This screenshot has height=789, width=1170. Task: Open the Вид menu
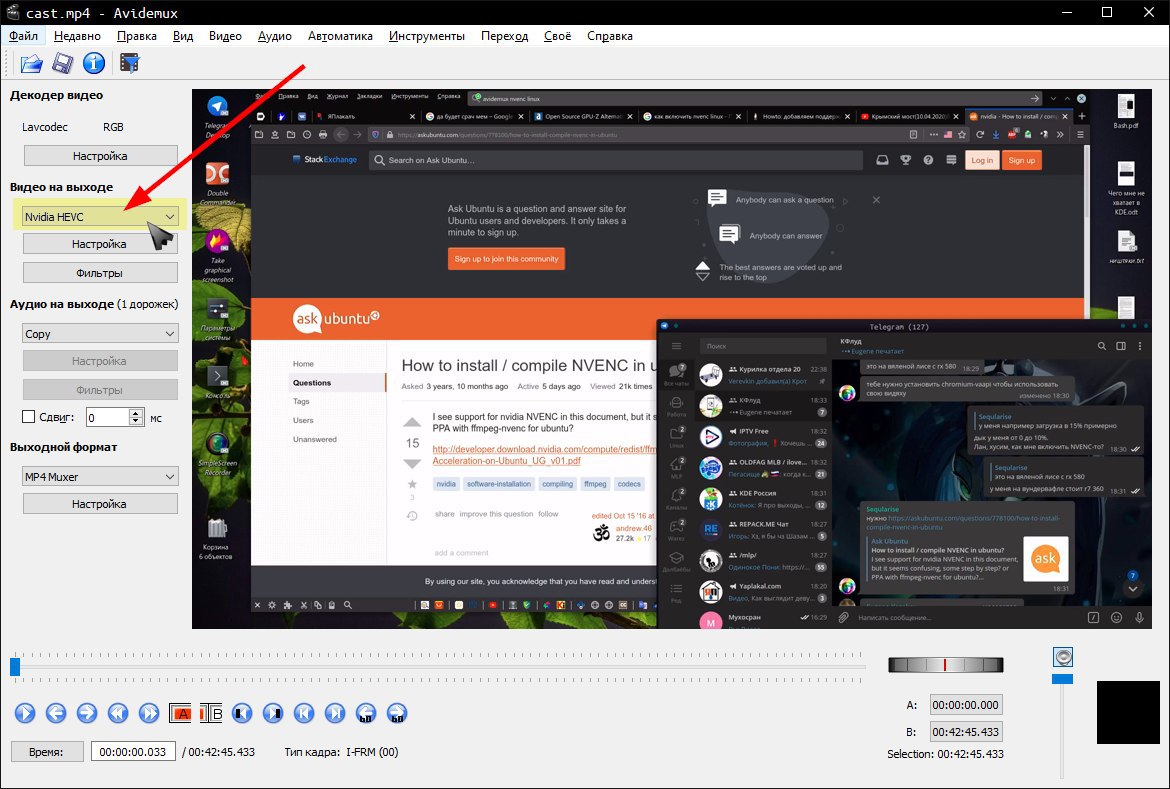point(183,36)
